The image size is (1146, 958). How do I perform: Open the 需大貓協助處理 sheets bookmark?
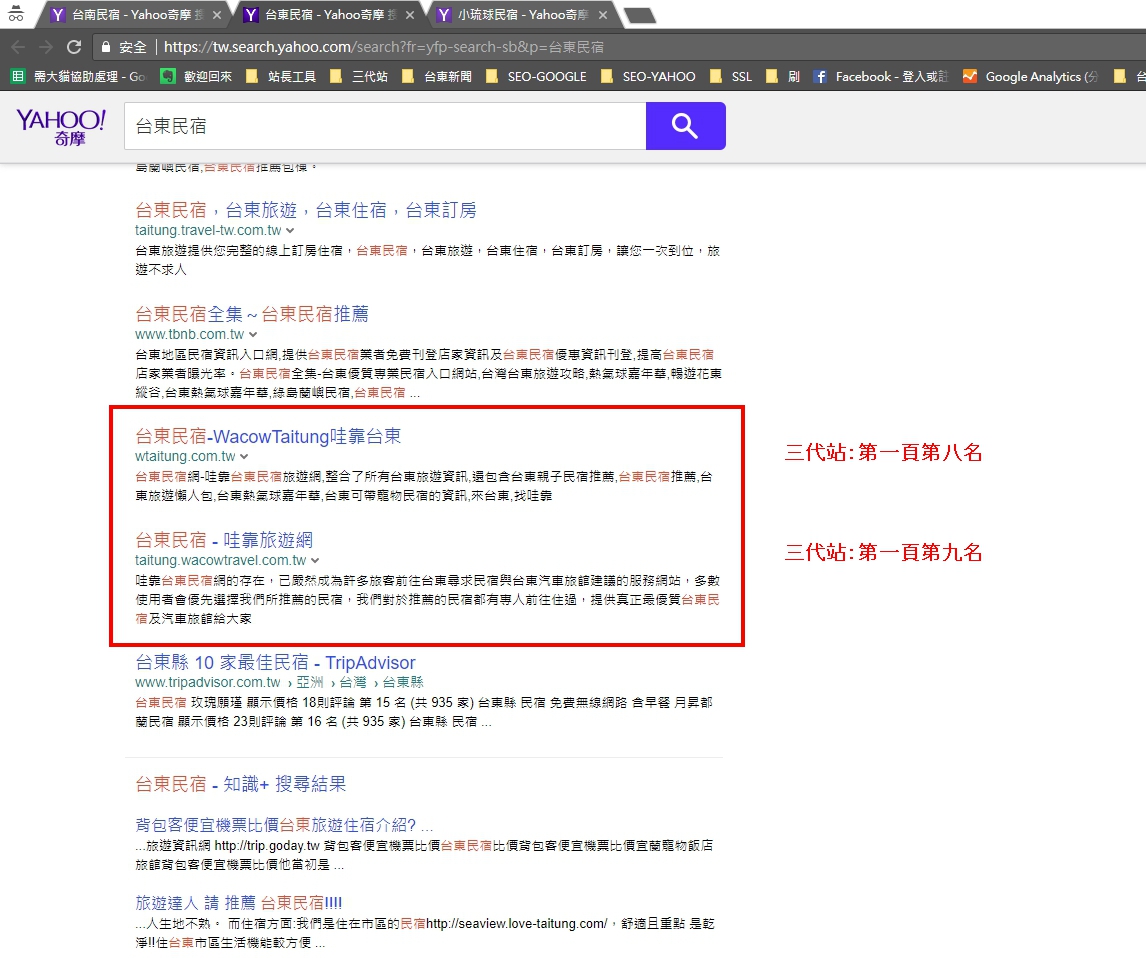click(x=78, y=76)
